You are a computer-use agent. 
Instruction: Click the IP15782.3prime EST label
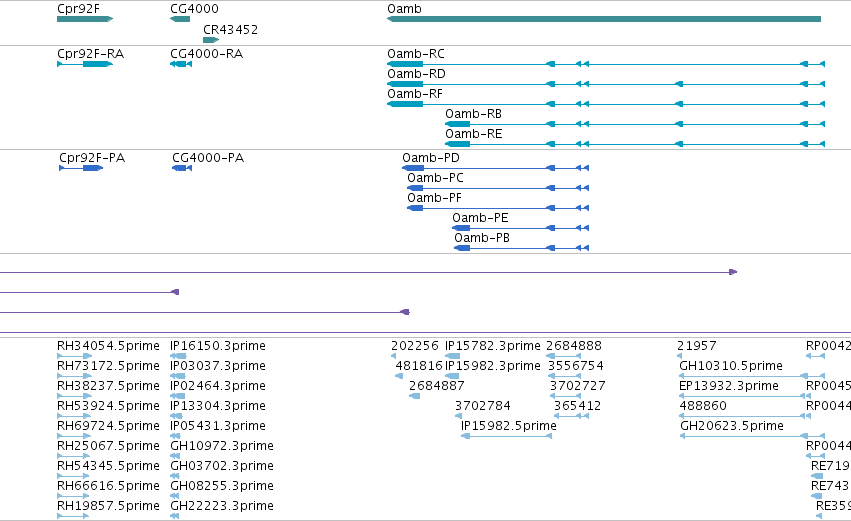[493, 346]
